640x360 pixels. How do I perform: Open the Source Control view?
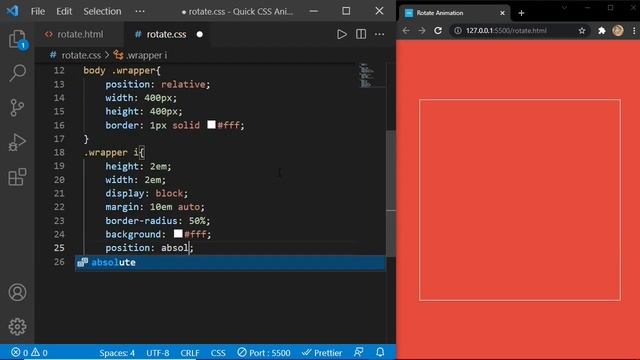tap(17, 108)
